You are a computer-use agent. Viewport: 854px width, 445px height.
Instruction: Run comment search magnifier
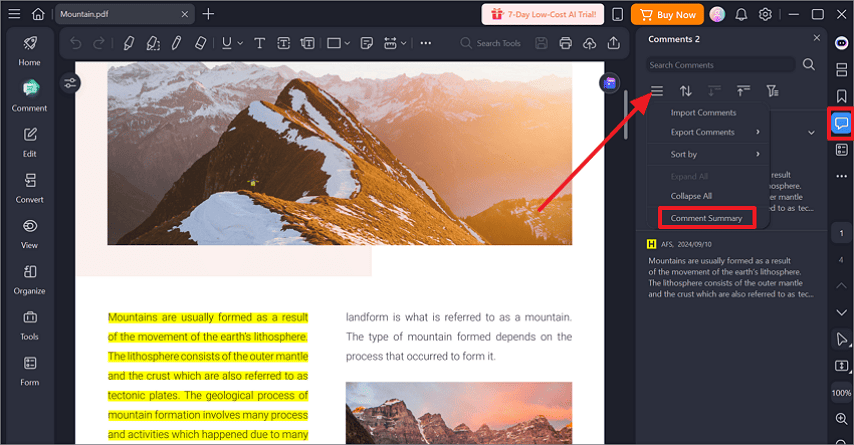point(809,65)
